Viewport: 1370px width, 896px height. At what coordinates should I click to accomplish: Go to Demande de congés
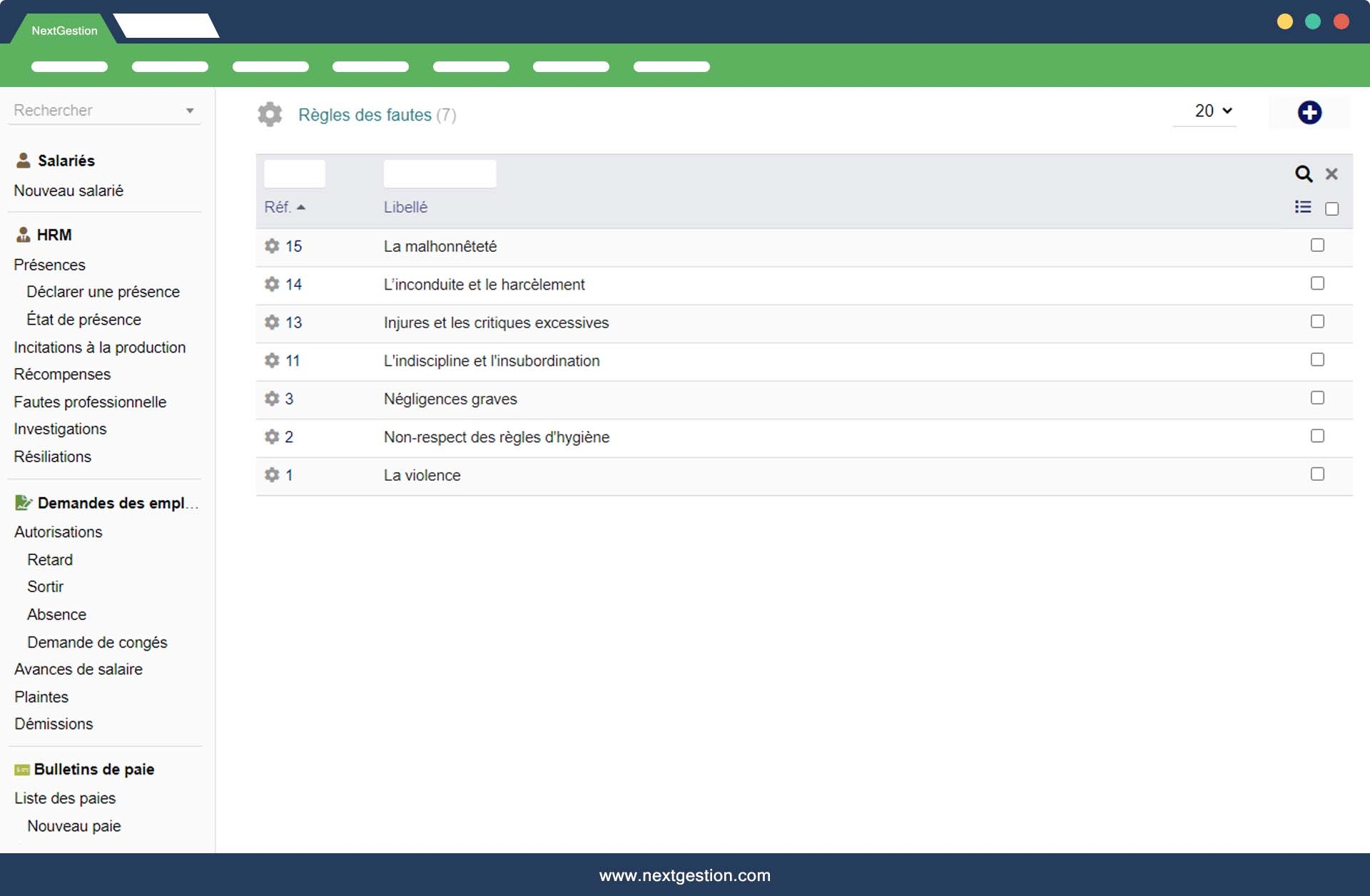(x=97, y=642)
